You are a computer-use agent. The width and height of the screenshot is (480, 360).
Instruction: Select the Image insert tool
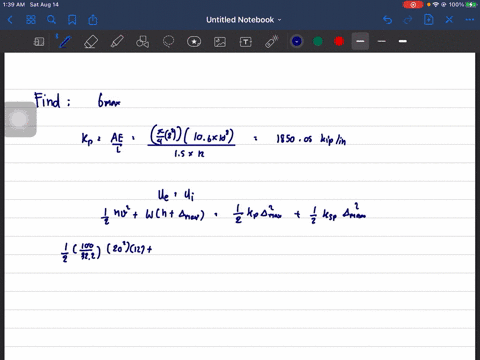point(220,42)
